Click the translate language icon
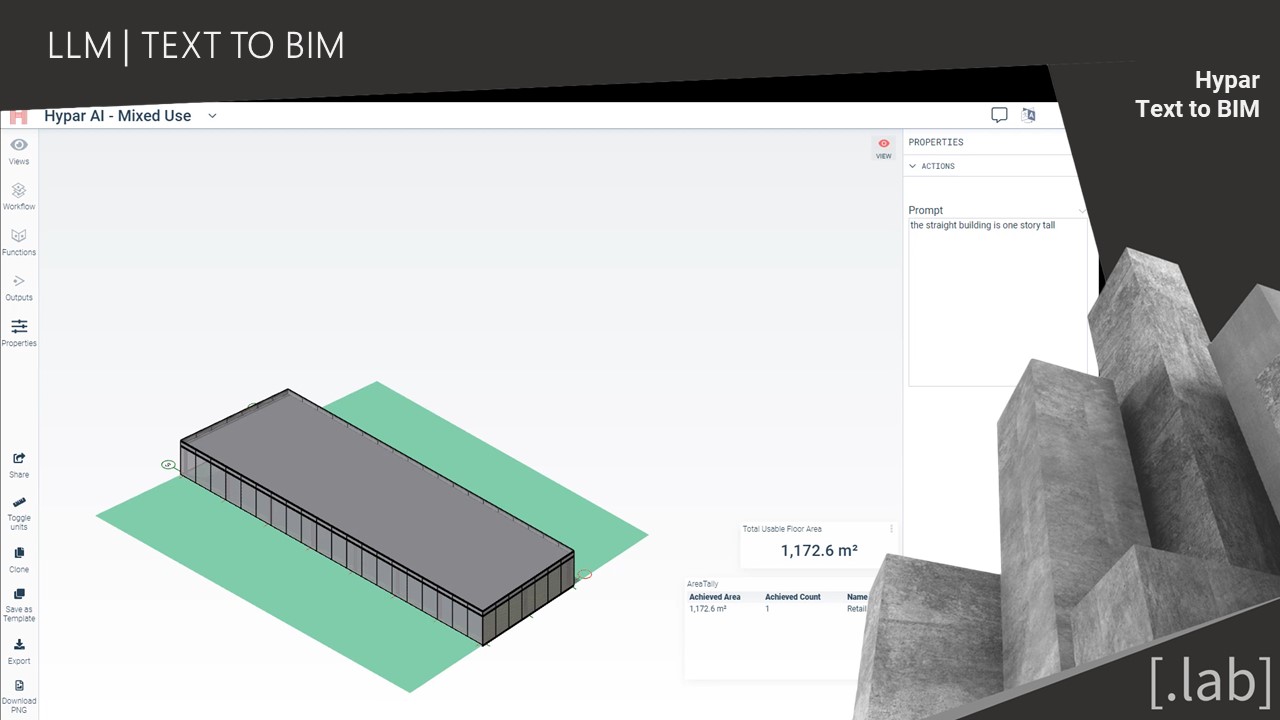The width and height of the screenshot is (1280, 720). click(x=1028, y=115)
